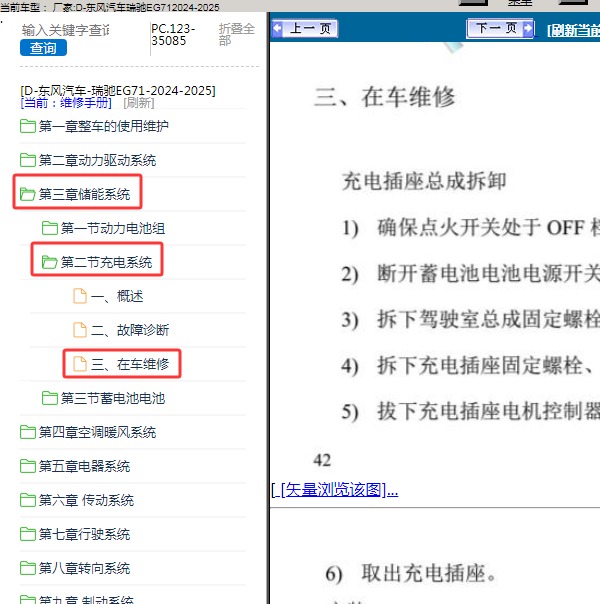This screenshot has height=604, width=600.
Task: Click the [当前：维修手册] link
Action: pos(66,103)
